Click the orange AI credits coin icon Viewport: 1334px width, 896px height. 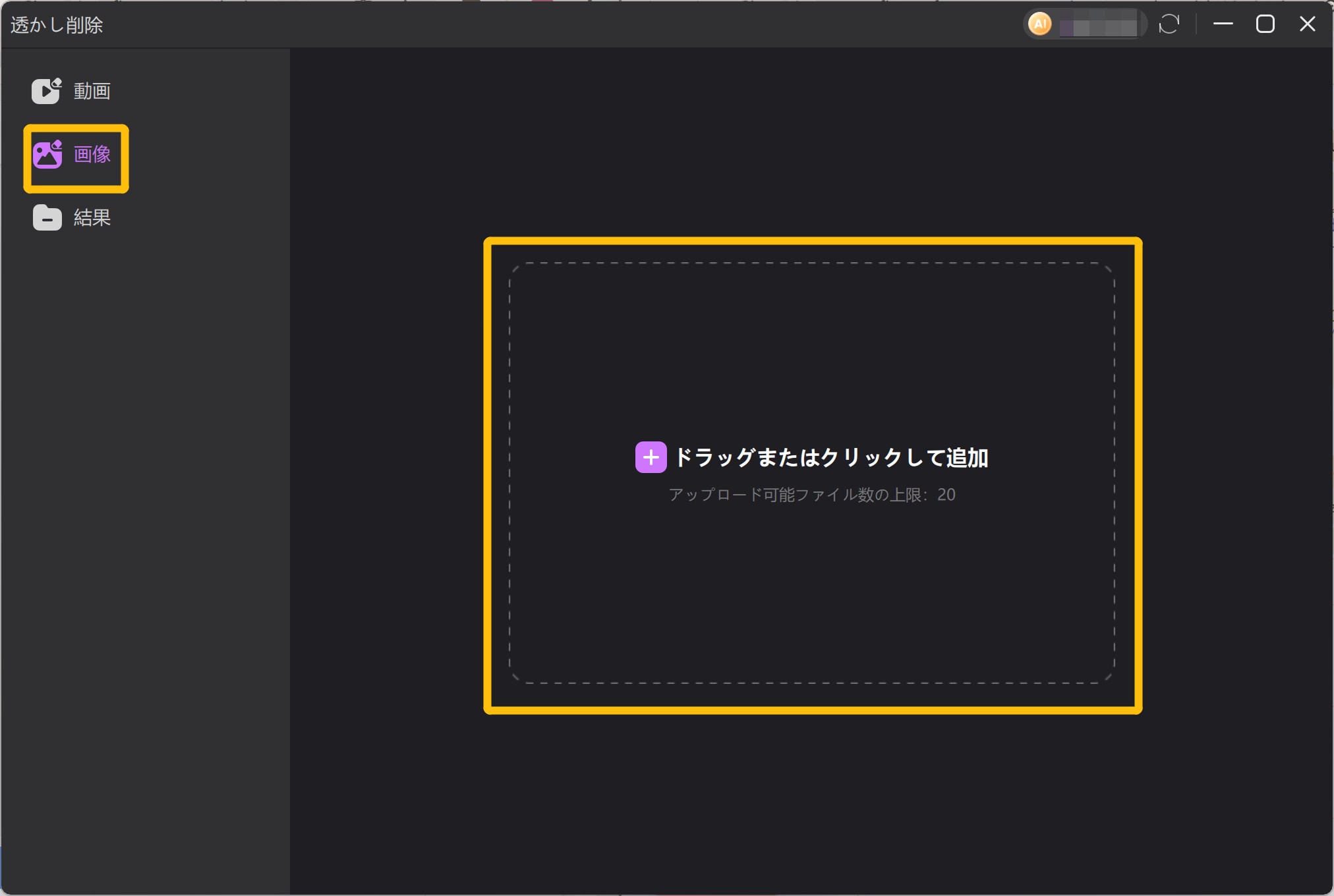[1040, 24]
